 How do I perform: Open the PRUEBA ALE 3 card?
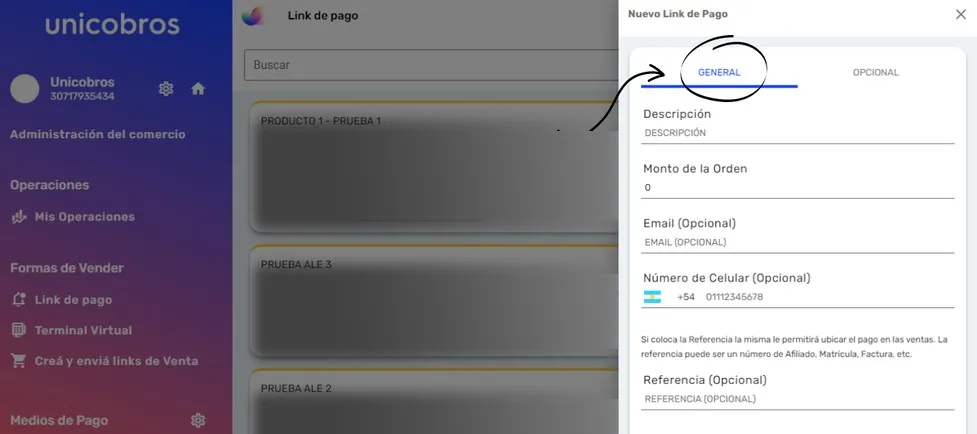point(434,301)
